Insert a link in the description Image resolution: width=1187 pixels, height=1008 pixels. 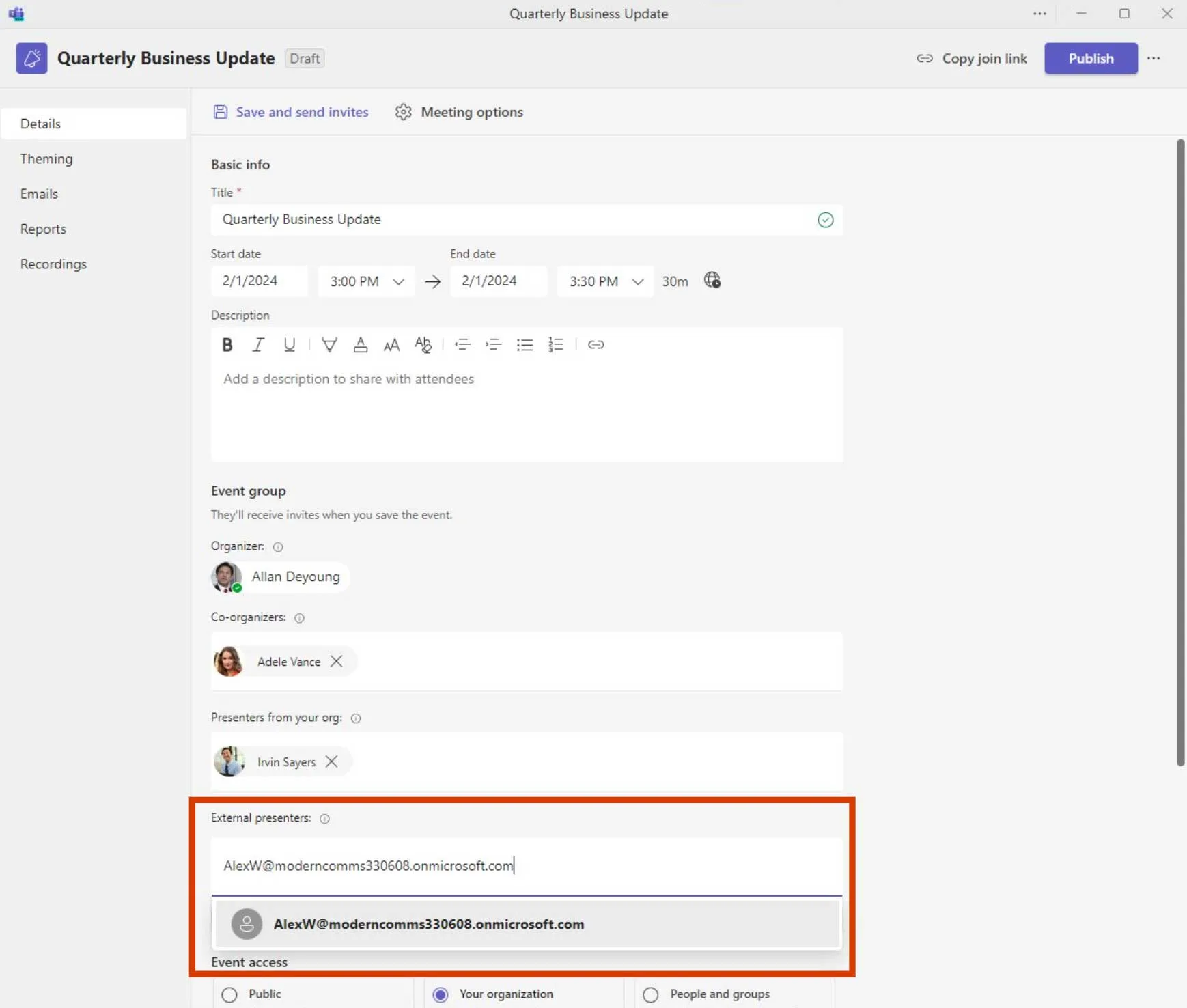point(596,345)
